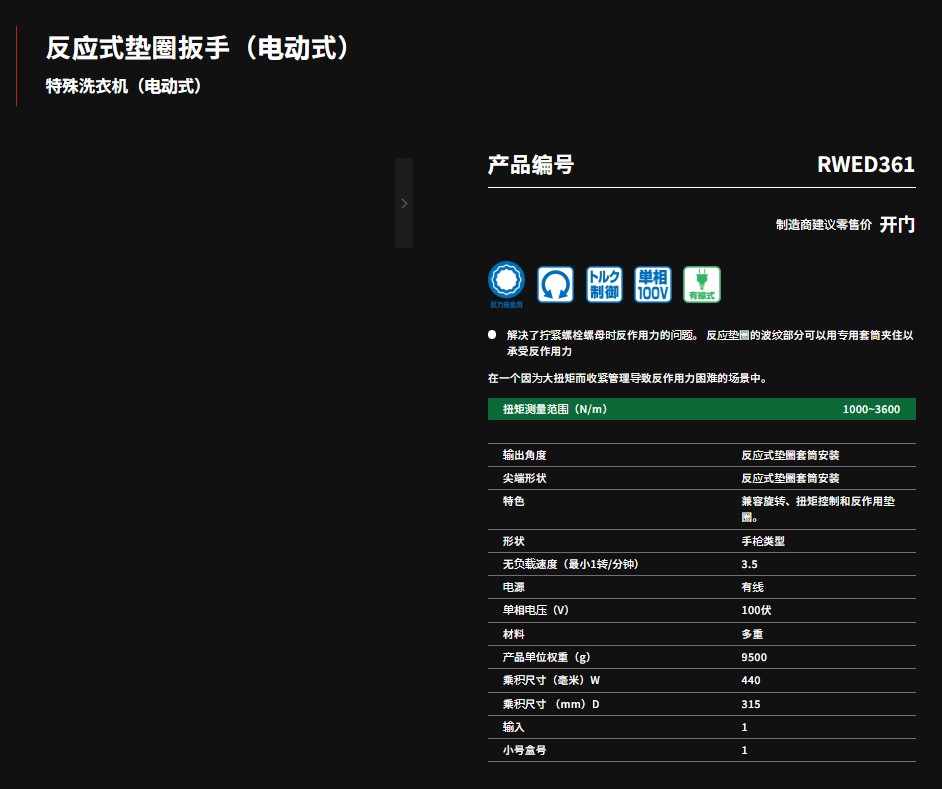Click the 9500 product weight value
Viewport: 942px width, 789px height.
coord(754,657)
